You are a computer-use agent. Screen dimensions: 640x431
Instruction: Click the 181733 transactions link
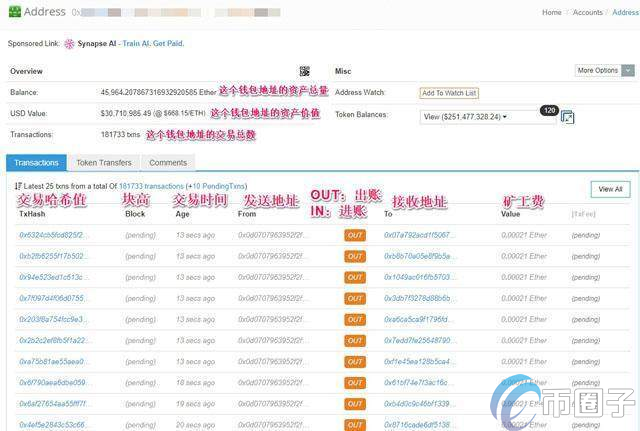tap(151, 187)
